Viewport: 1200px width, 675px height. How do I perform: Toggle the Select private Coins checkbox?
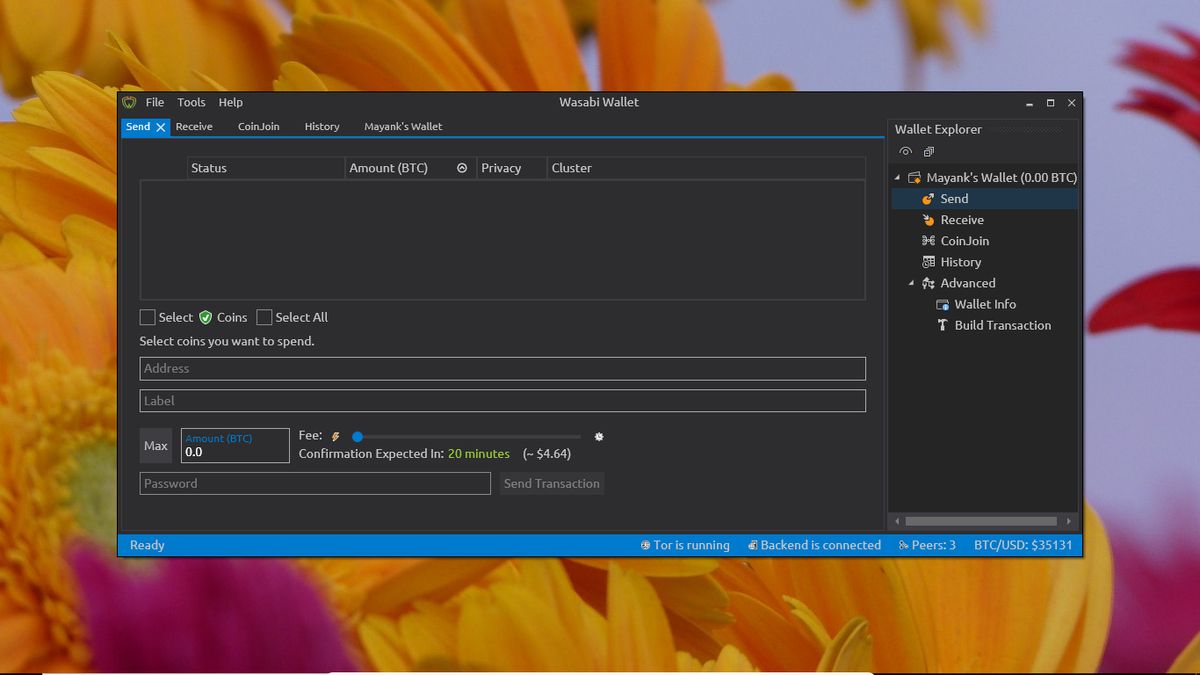point(148,317)
